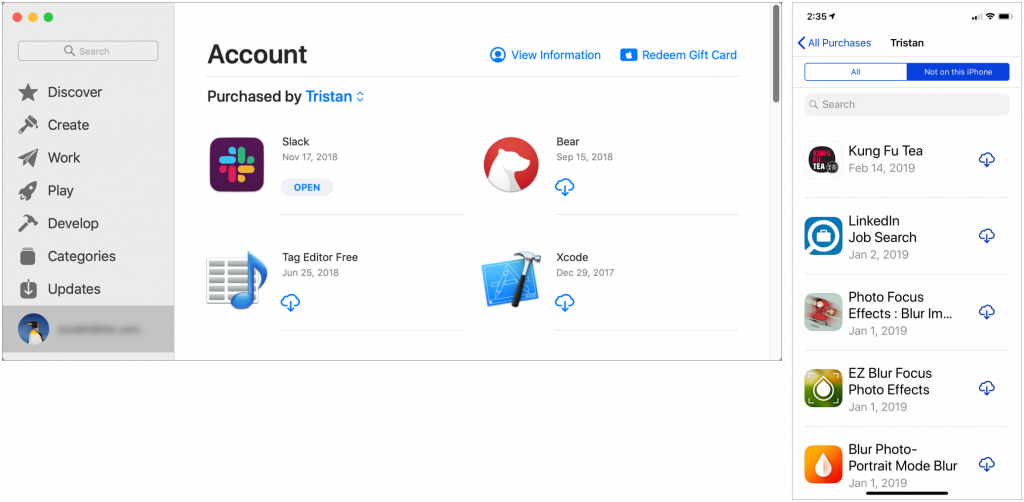Go to Categories section
This screenshot has height=502, width=1024.
coord(82,256)
